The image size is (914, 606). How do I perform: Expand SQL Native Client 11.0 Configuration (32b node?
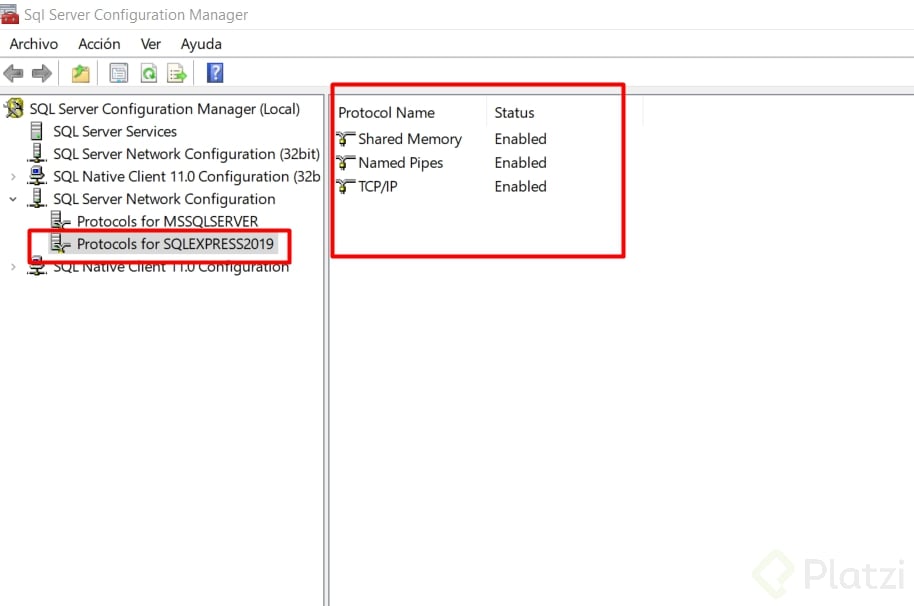pyautogui.click(x=13, y=177)
